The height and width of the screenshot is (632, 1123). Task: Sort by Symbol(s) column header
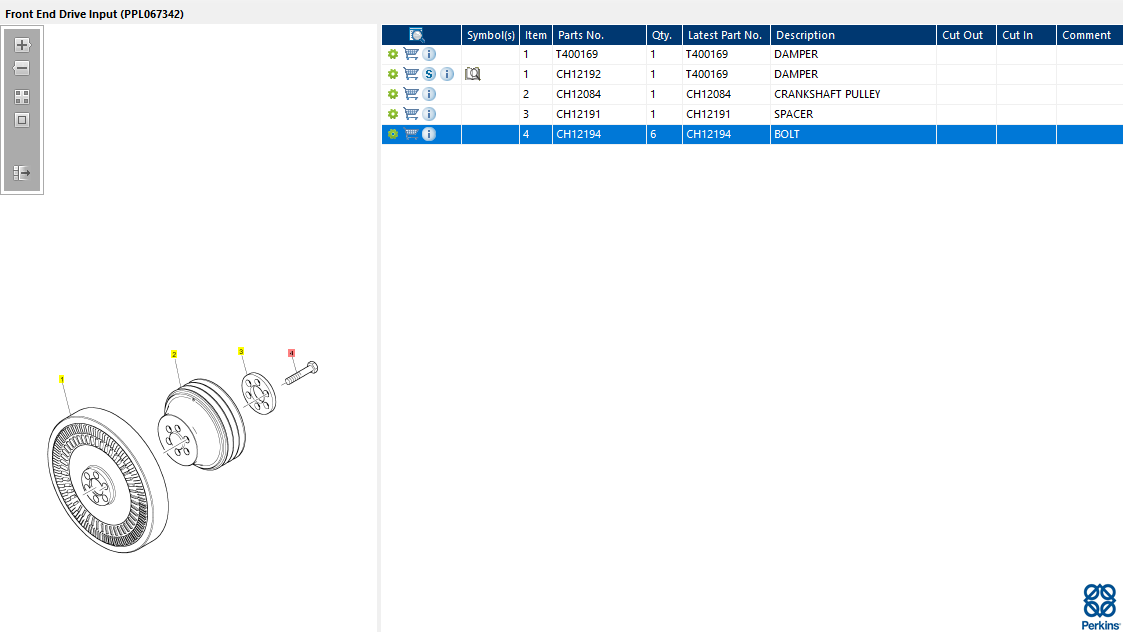[x=491, y=35]
